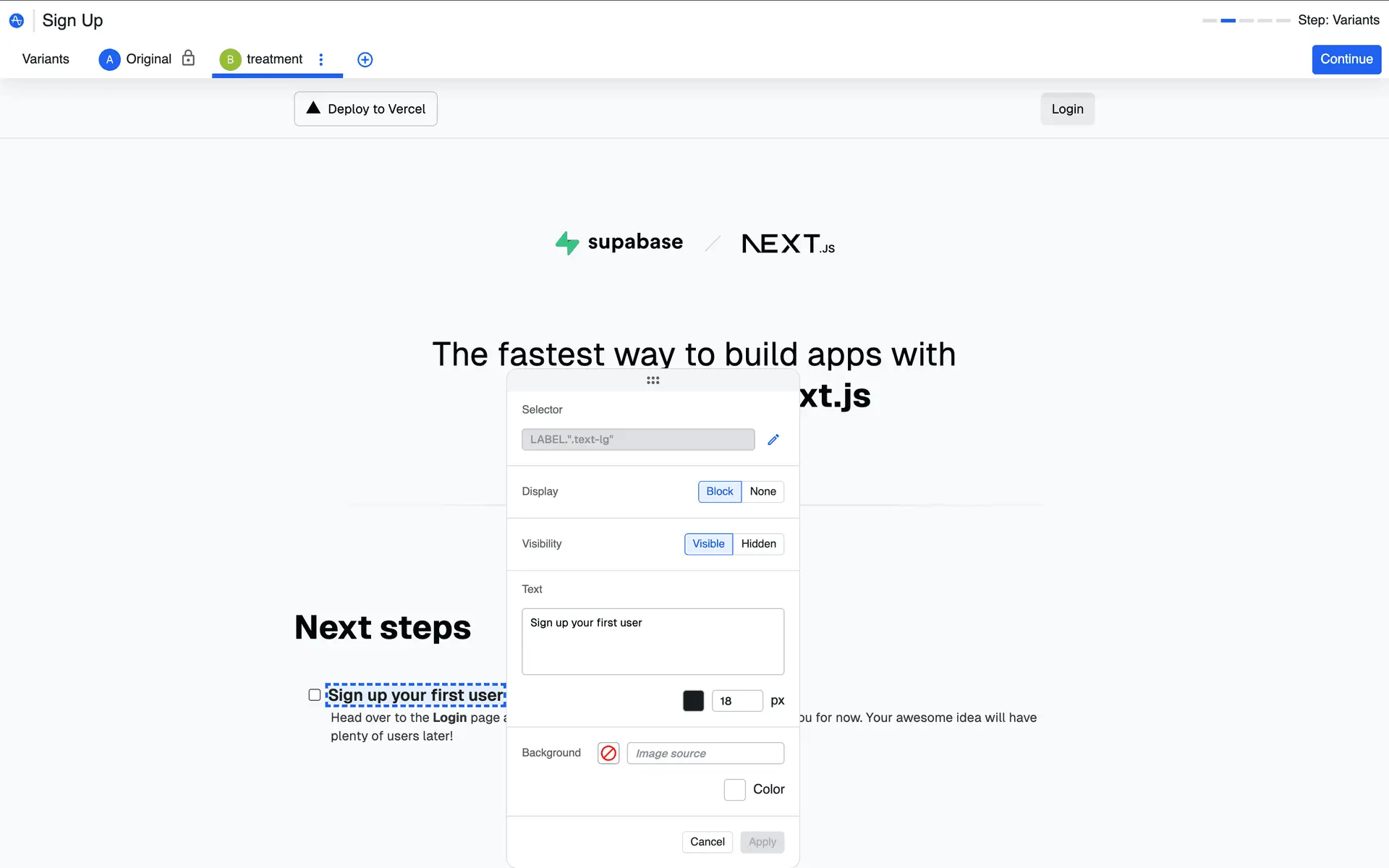
Task: Click the pencil icon to edit the selector
Action: [x=773, y=440]
